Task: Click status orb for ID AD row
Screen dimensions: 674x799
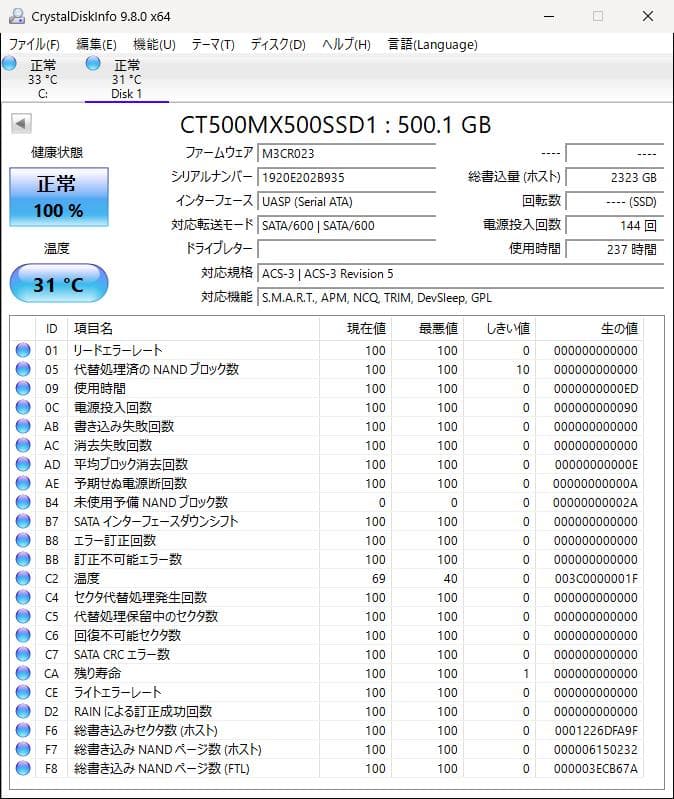Action: click(x=23, y=464)
